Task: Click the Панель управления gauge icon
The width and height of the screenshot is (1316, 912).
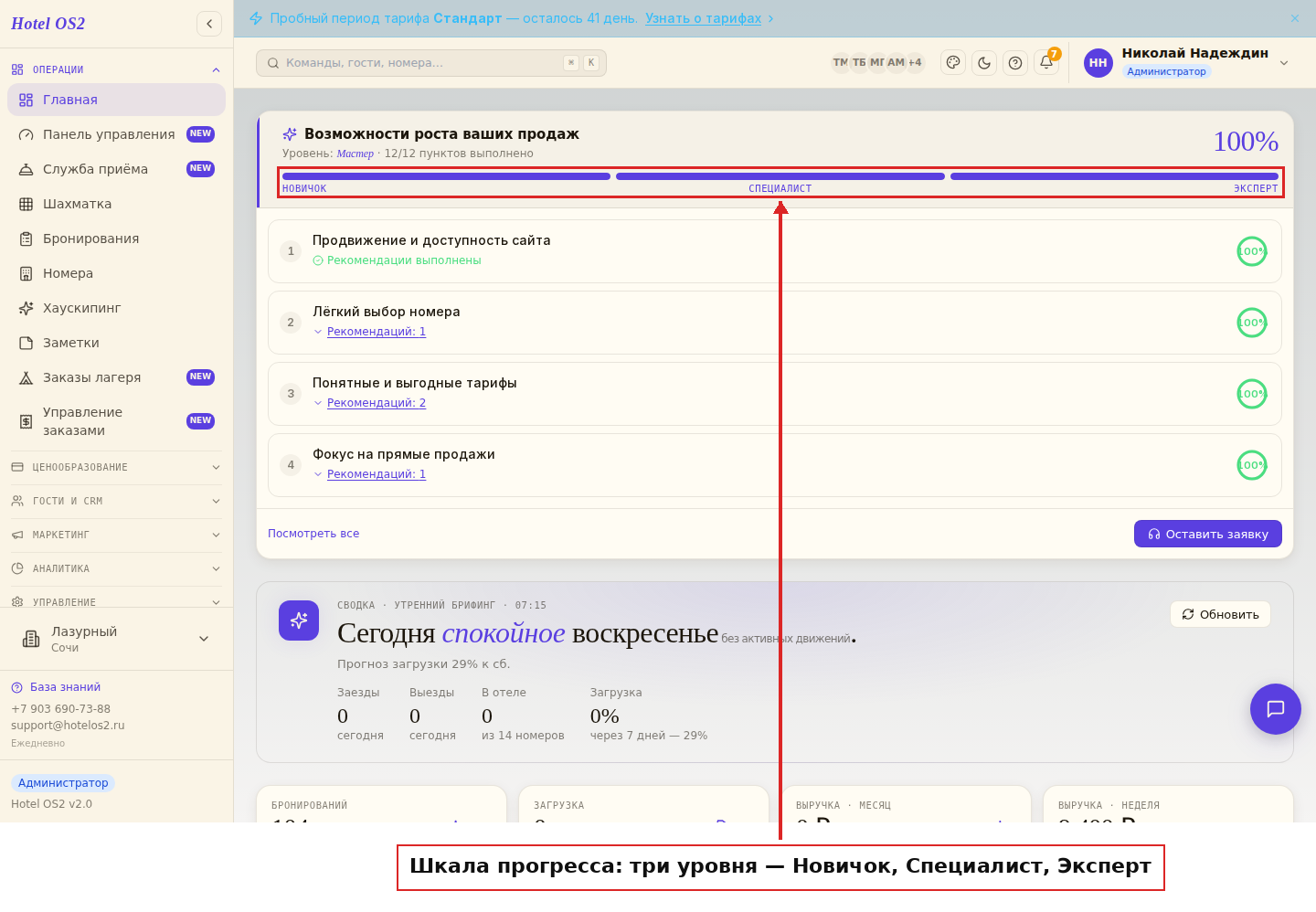Action: point(26,134)
